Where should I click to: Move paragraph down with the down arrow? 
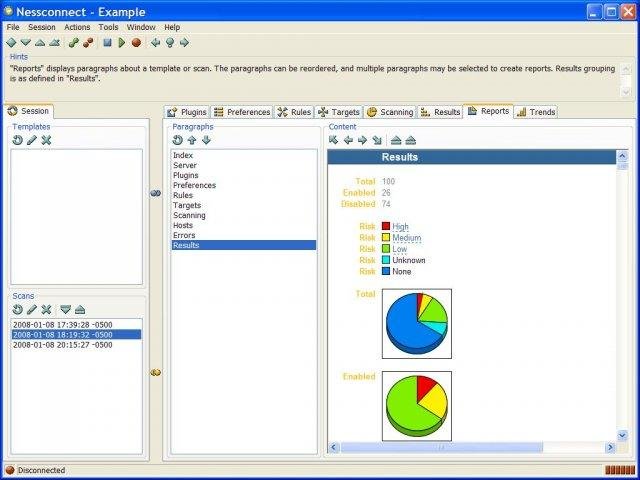[x=206, y=140]
